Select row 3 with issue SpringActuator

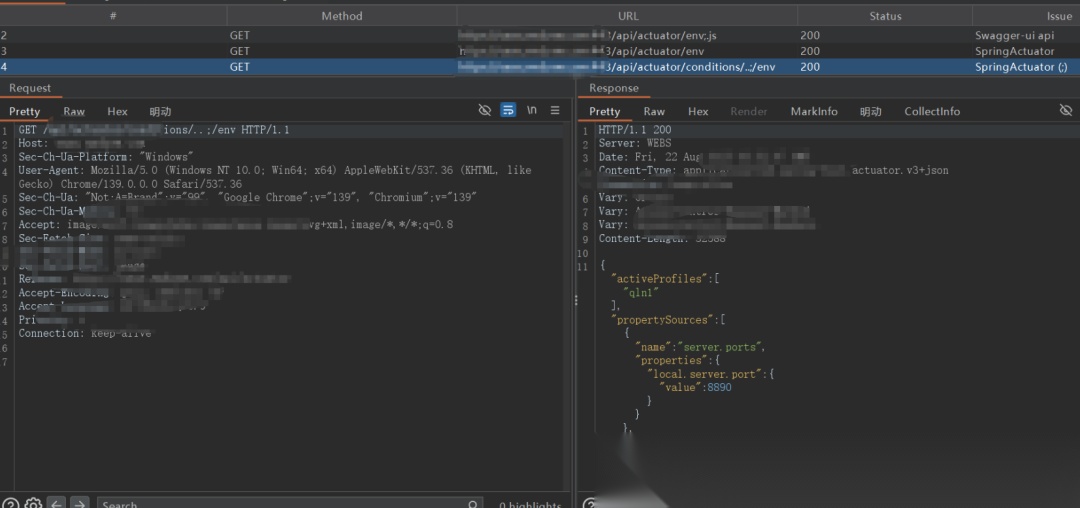[540, 51]
